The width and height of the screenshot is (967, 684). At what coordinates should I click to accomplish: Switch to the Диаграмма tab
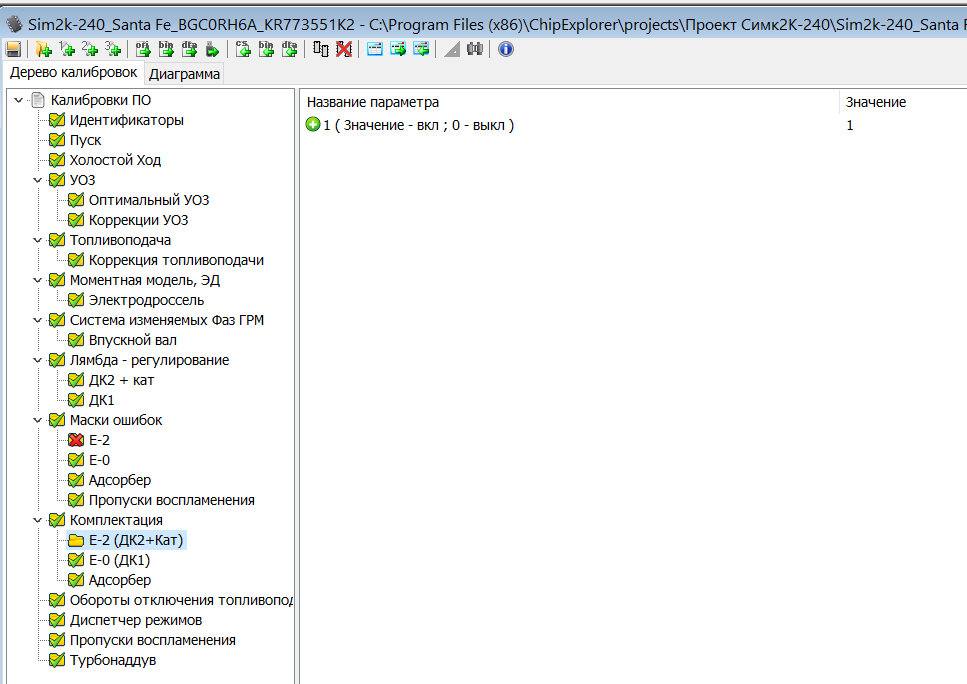click(x=185, y=73)
